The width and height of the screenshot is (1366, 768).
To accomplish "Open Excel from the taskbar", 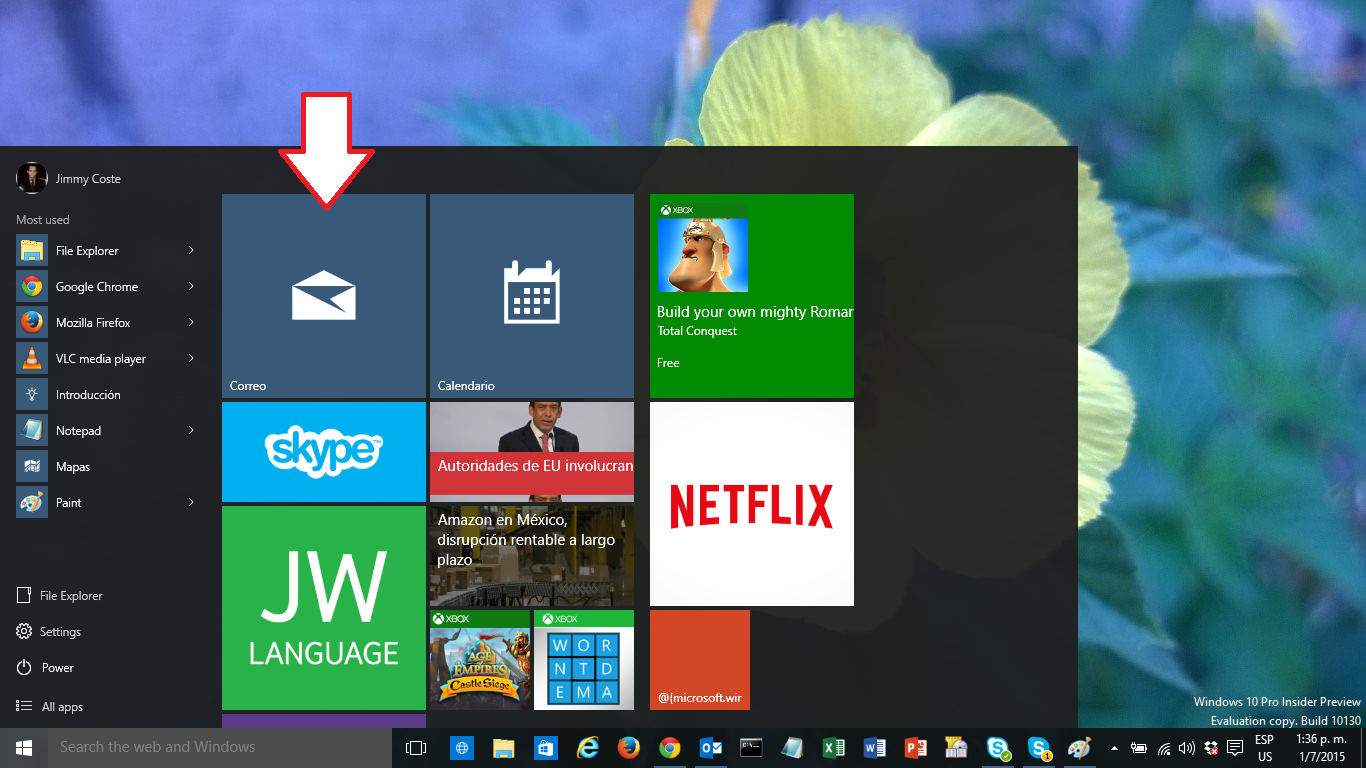I will (834, 748).
